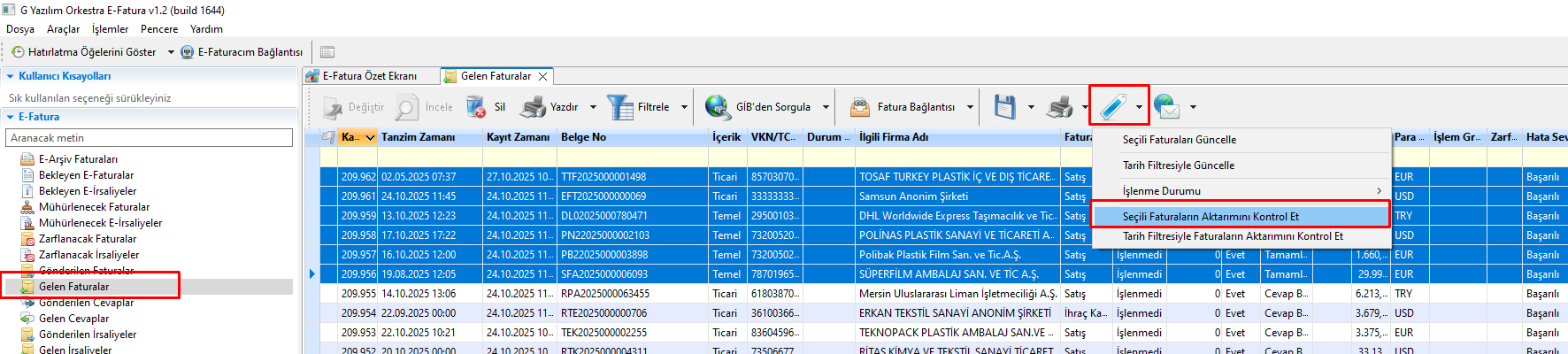
Task: Select Gelen Faturalar in sidebar
Action: (73, 287)
